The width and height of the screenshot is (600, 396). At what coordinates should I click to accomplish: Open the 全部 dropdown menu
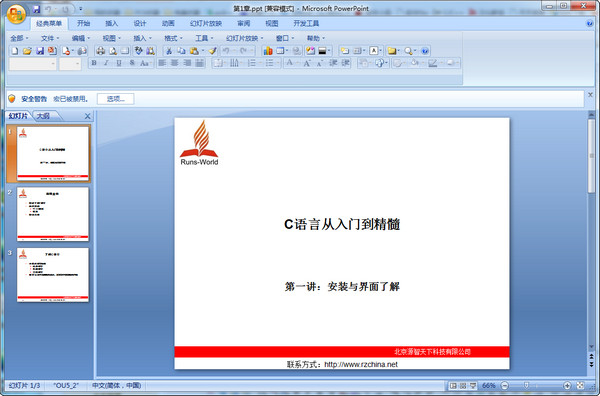tap(19, 38)
